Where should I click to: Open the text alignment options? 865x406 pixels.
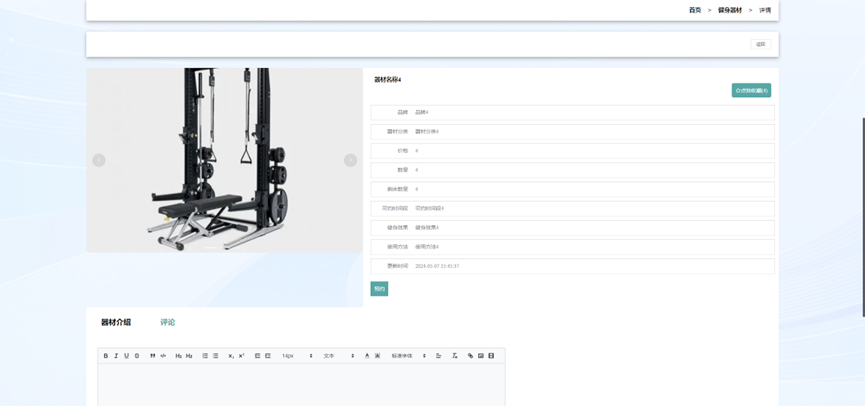439,356
